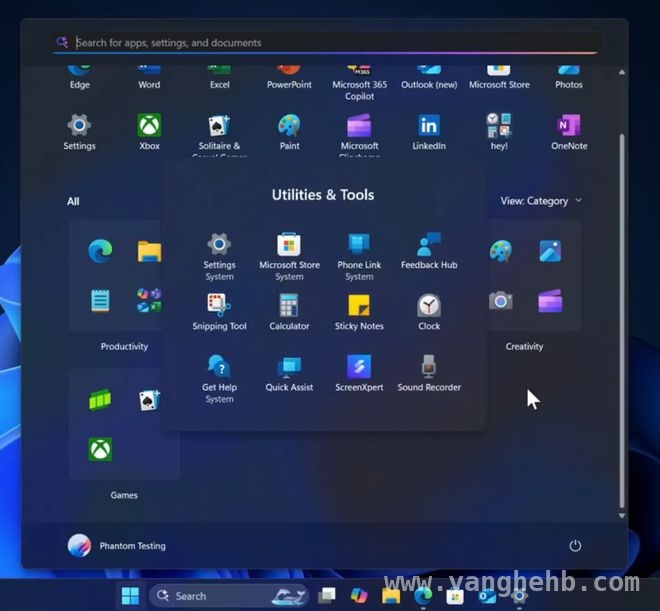This screenshot has width=660, height=611.
Task: Expand the Creativity category group
Action: click(524, 346)
